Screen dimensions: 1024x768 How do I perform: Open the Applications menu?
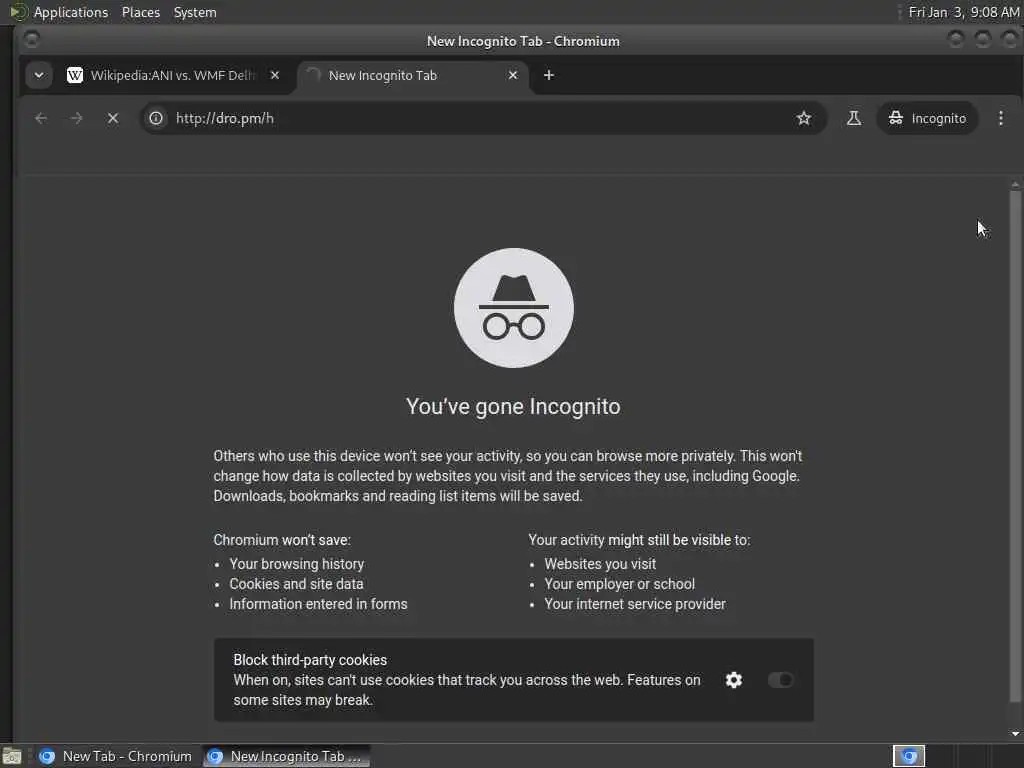point(71,12)
